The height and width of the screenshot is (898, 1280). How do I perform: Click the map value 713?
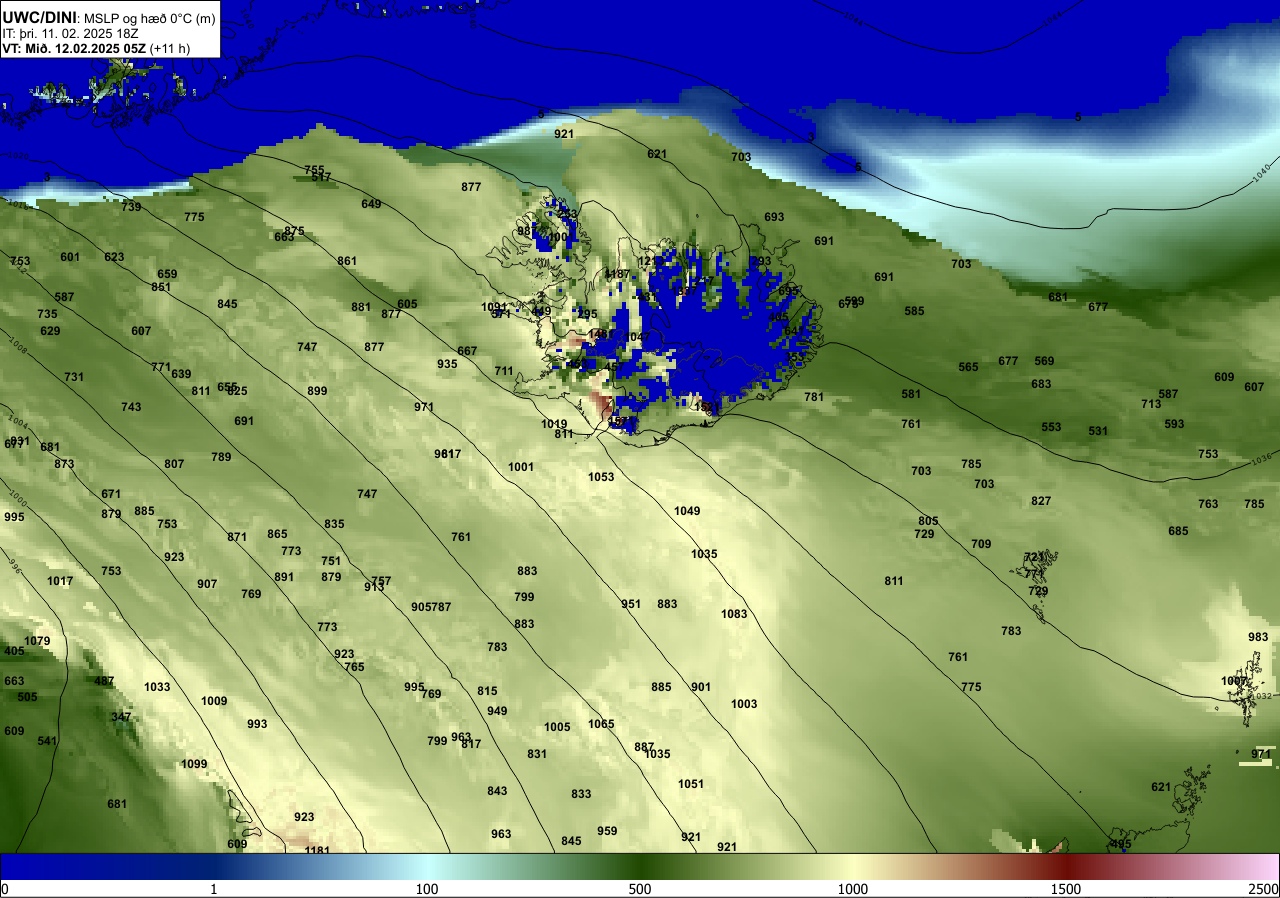click(x=1151, y=404)
